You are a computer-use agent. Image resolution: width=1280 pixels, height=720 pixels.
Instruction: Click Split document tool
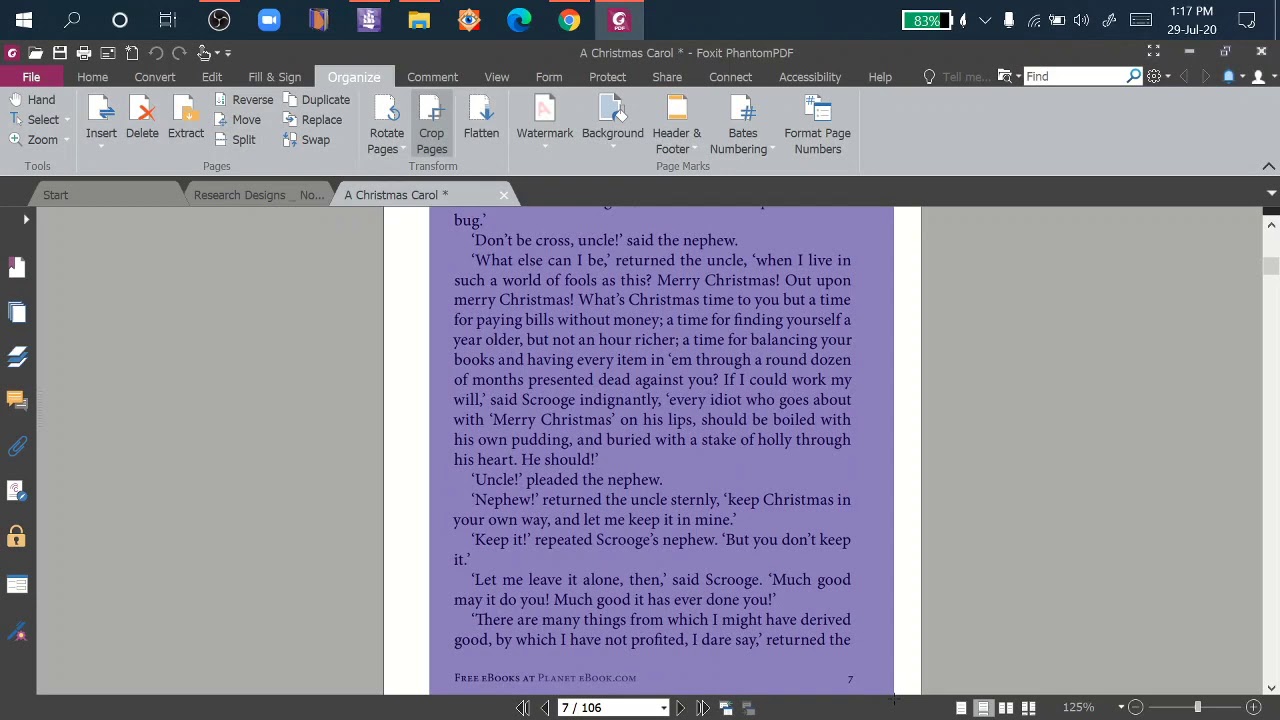tap(235, 140)
